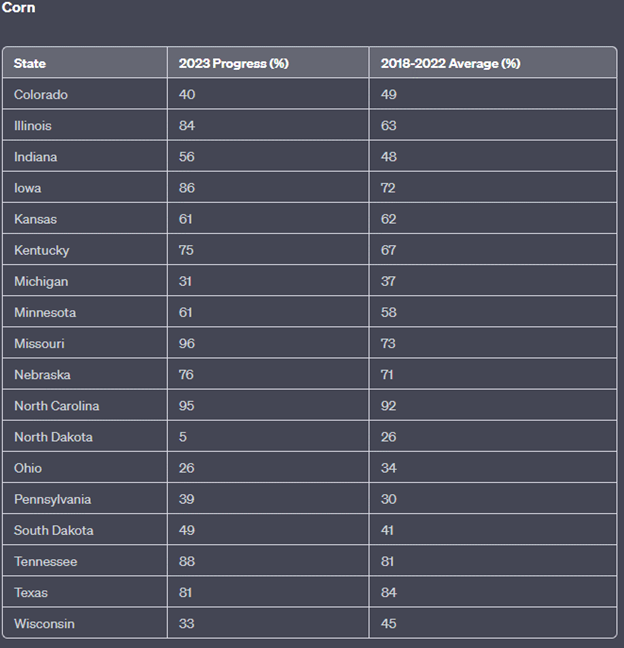
Task: Select the Kansas state cell
Action: coord(36,219)
